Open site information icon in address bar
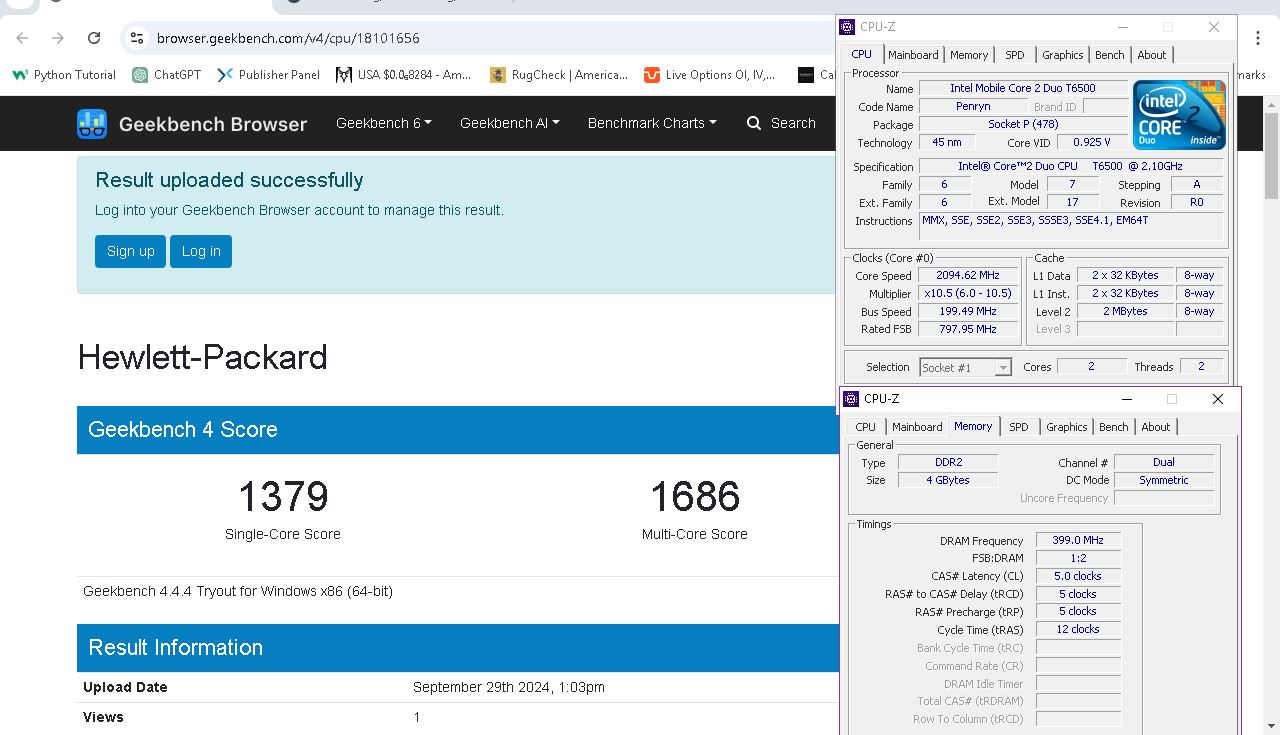Image resolution: width=1280 pixels, height=735 pixels. click(137, 38)
